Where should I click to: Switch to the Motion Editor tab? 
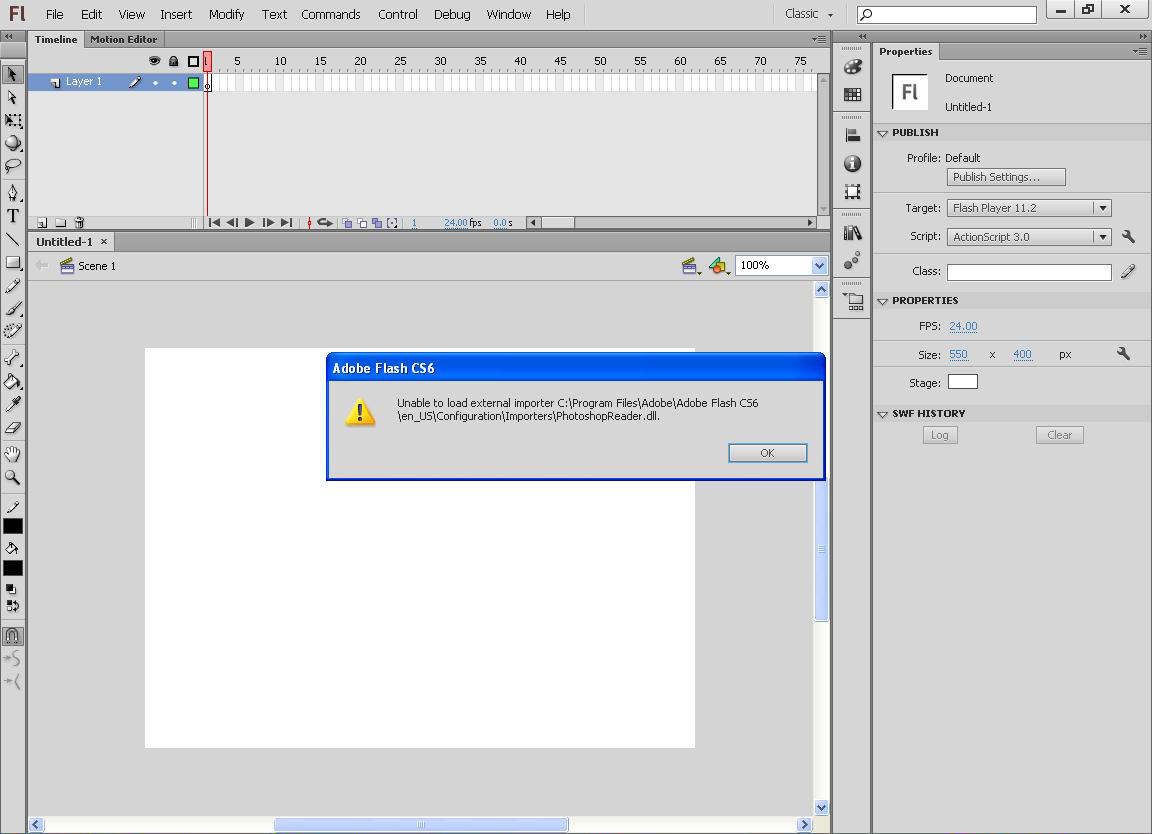tap(123, 39)
